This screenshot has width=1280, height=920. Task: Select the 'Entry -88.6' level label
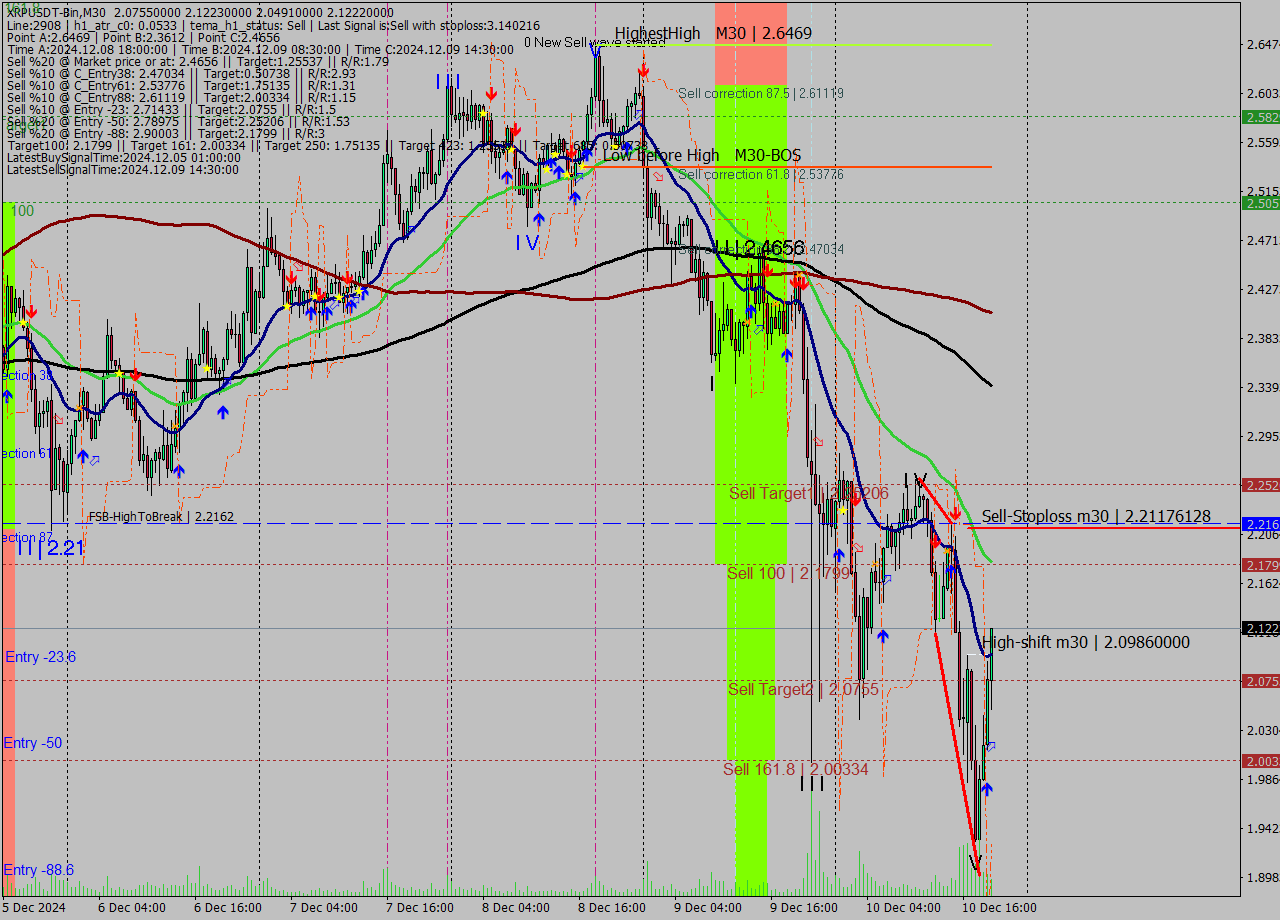pyautogui.click(x=39, y=869)
